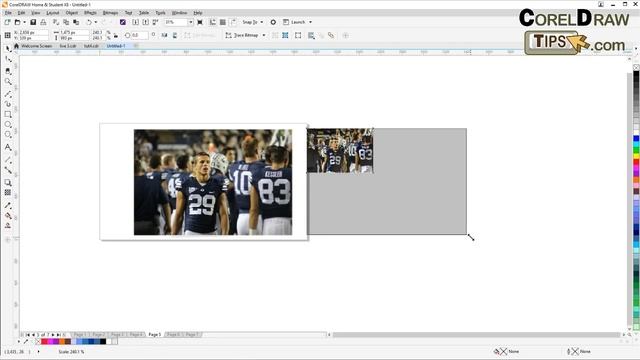Image resolution: width=640 pixels, height=360 pixels.
Task: Select the Zoom magnifier tool
Action: (8, 82)
